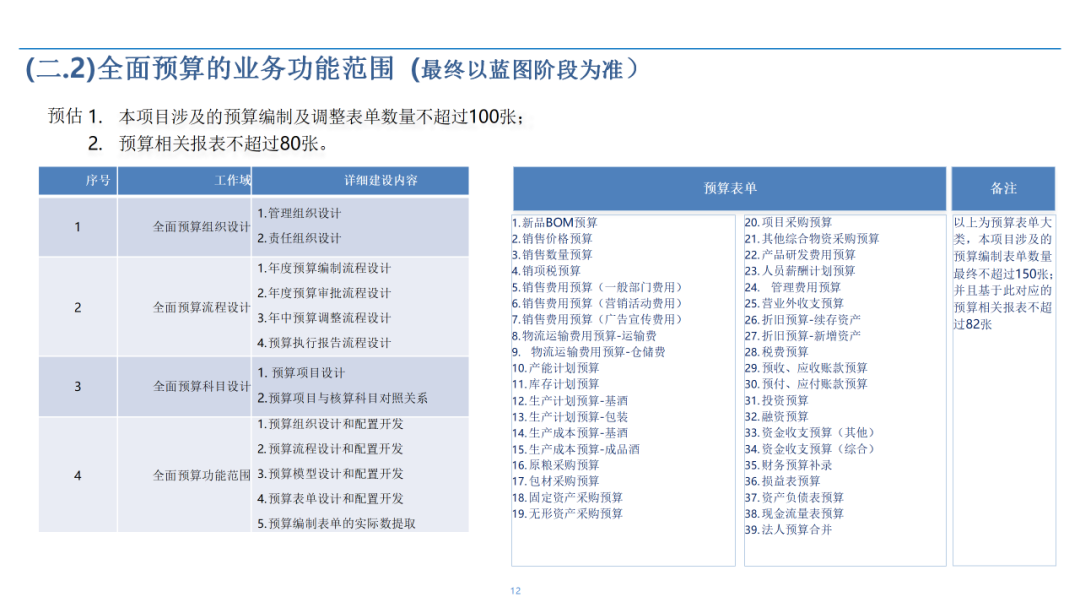Select 预算项目与核算科目对照关系 text

[x=342, y=398]
